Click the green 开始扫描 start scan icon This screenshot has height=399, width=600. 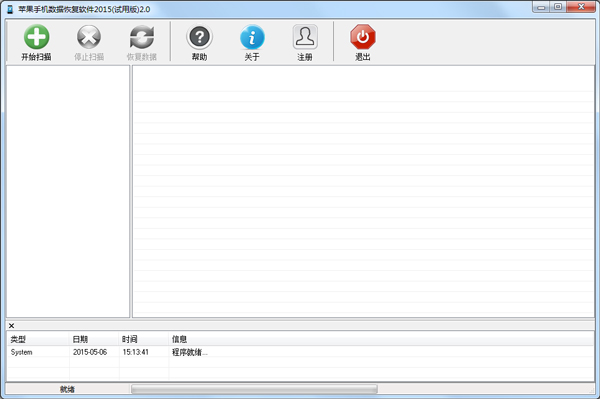tap(36, 37)
